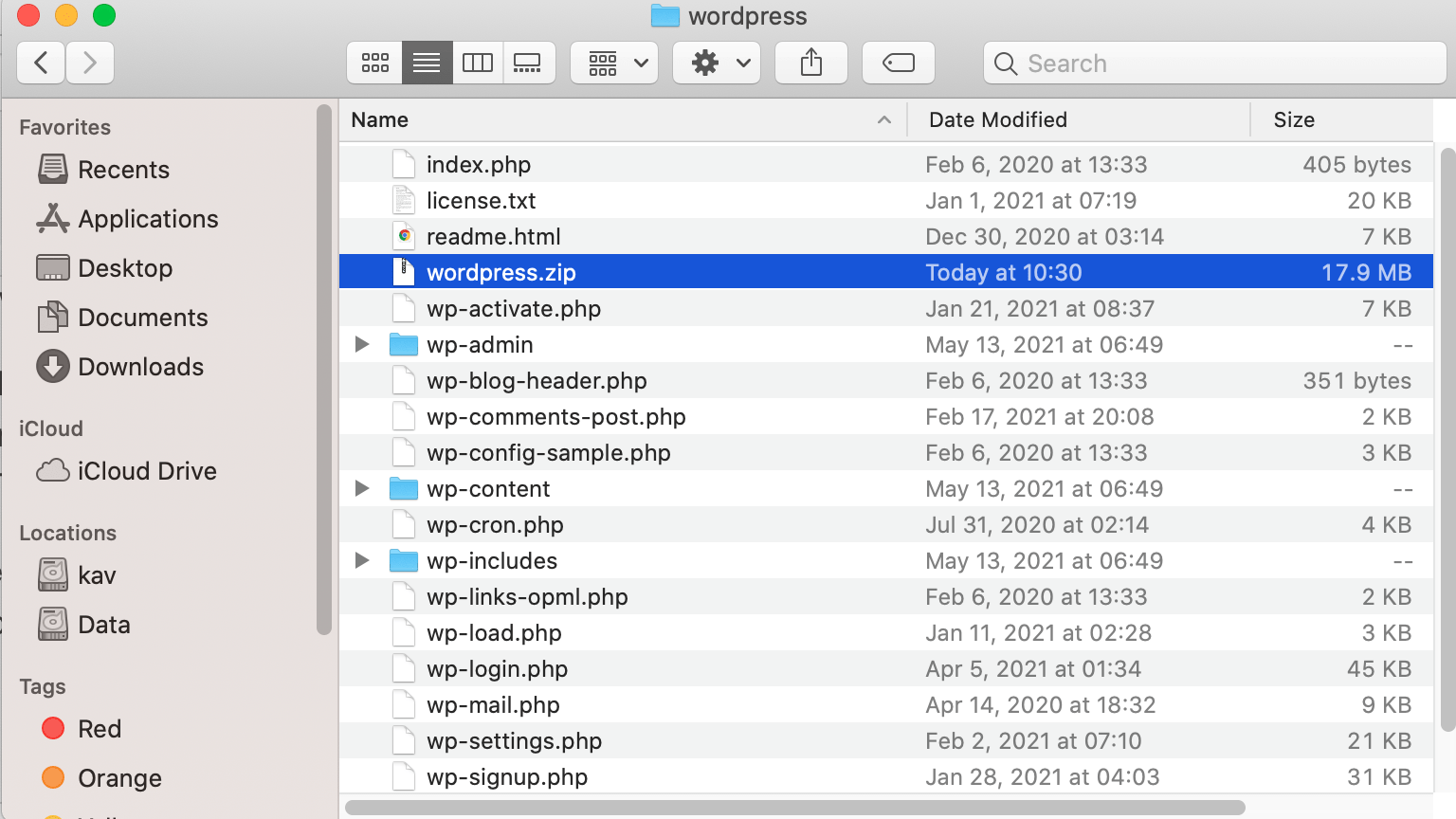Select the wp-admin folder icon
This screenshot has width=1456, height=819.
click(x=404, y=345)
